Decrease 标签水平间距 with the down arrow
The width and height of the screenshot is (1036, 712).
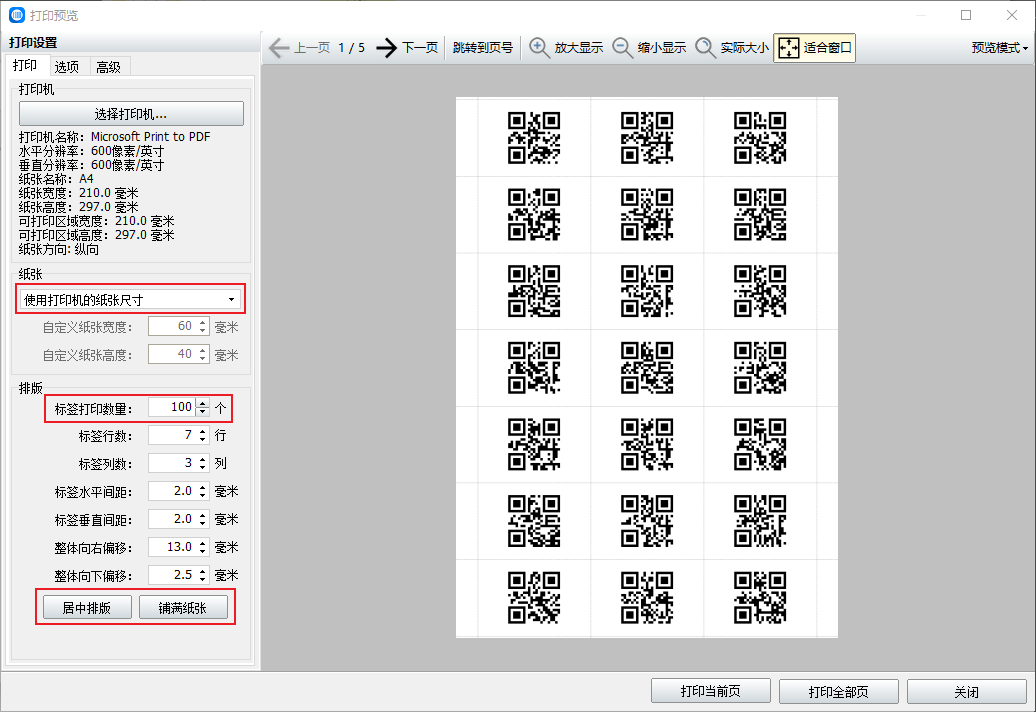coord(203,496)
